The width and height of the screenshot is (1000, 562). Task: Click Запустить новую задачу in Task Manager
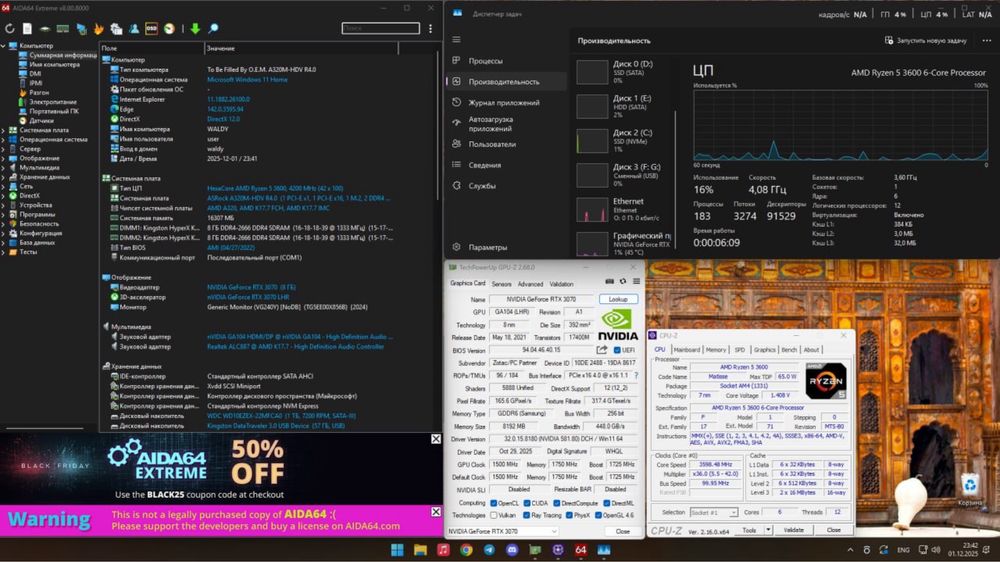(925, 40)
